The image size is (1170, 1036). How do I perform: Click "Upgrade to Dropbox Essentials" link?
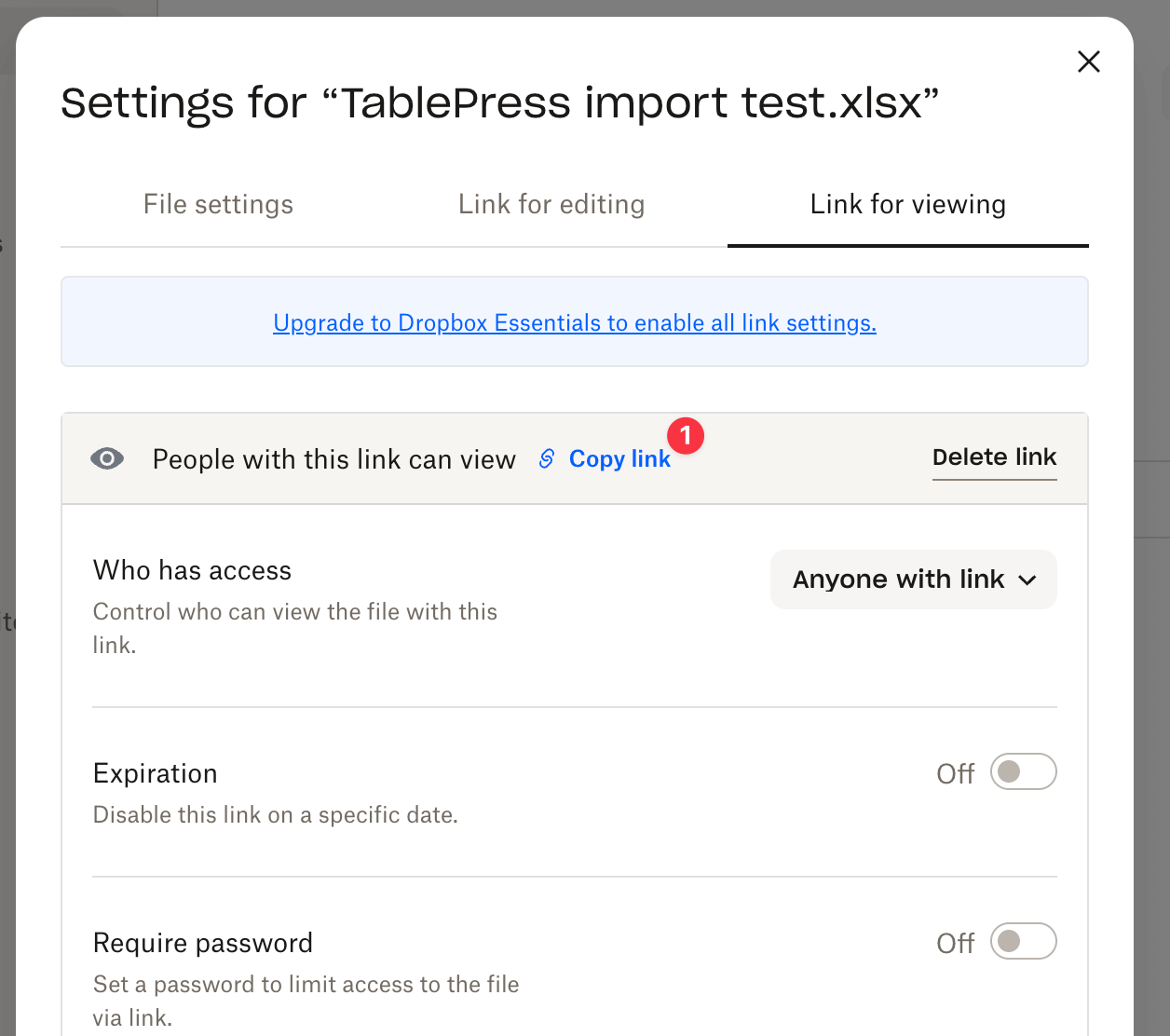(574, 322)
